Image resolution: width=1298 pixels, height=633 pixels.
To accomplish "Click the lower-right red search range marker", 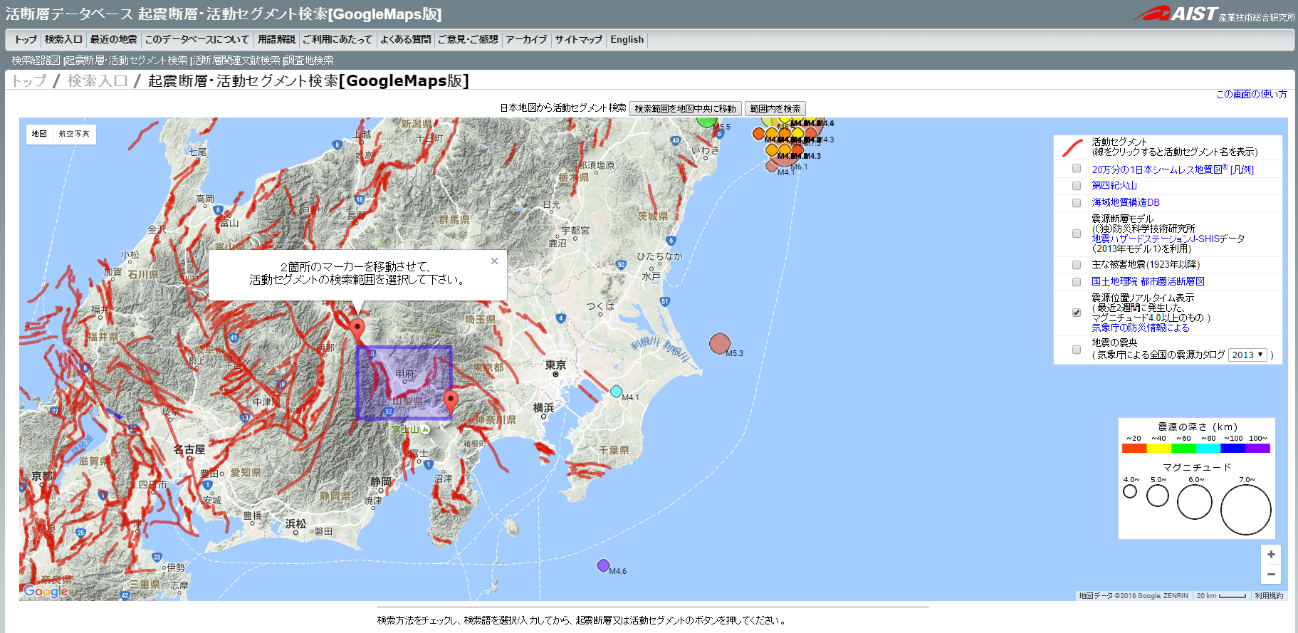I will pos(451,401).
